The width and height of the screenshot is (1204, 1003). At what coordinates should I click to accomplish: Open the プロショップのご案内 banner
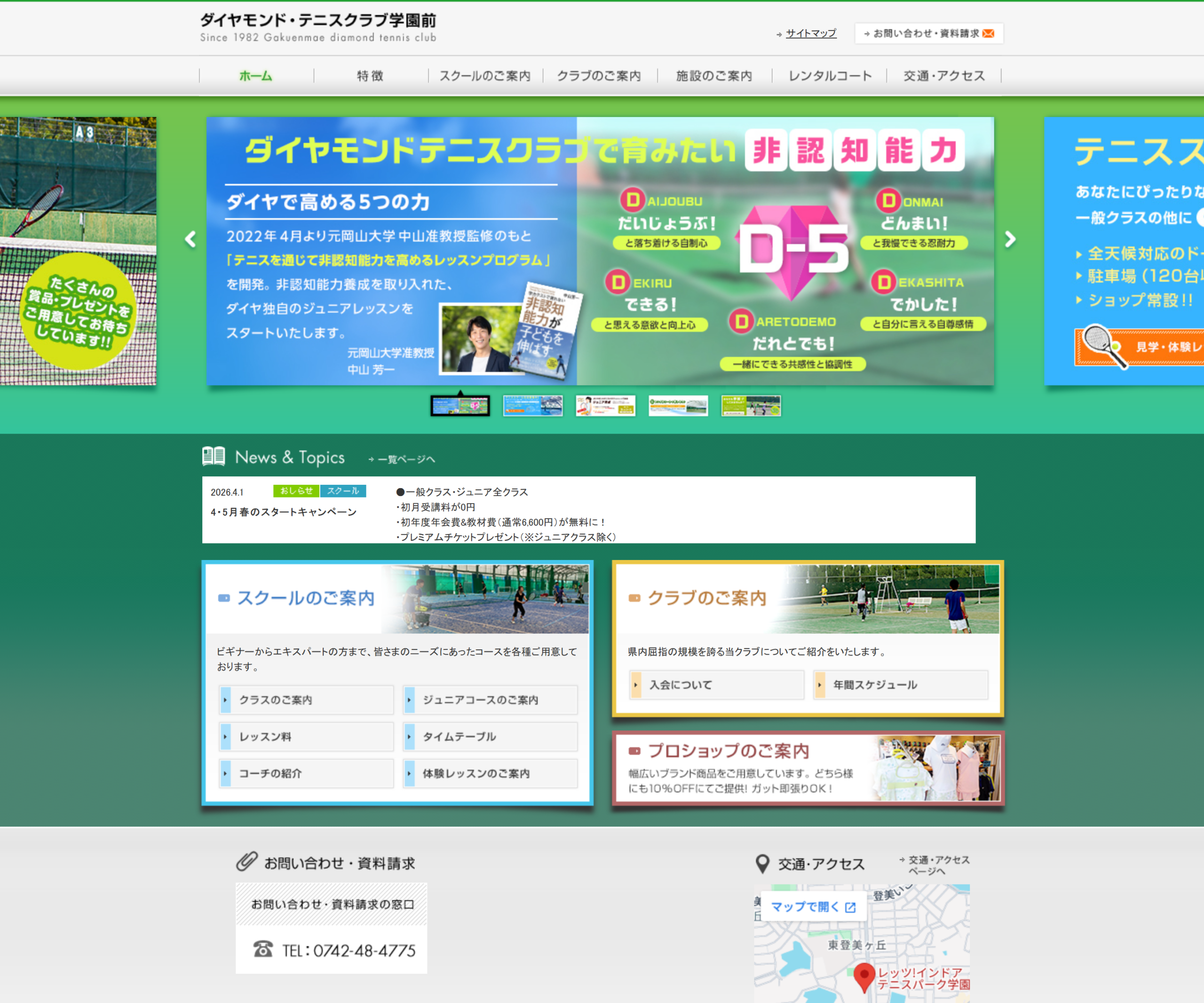[808, 768]
